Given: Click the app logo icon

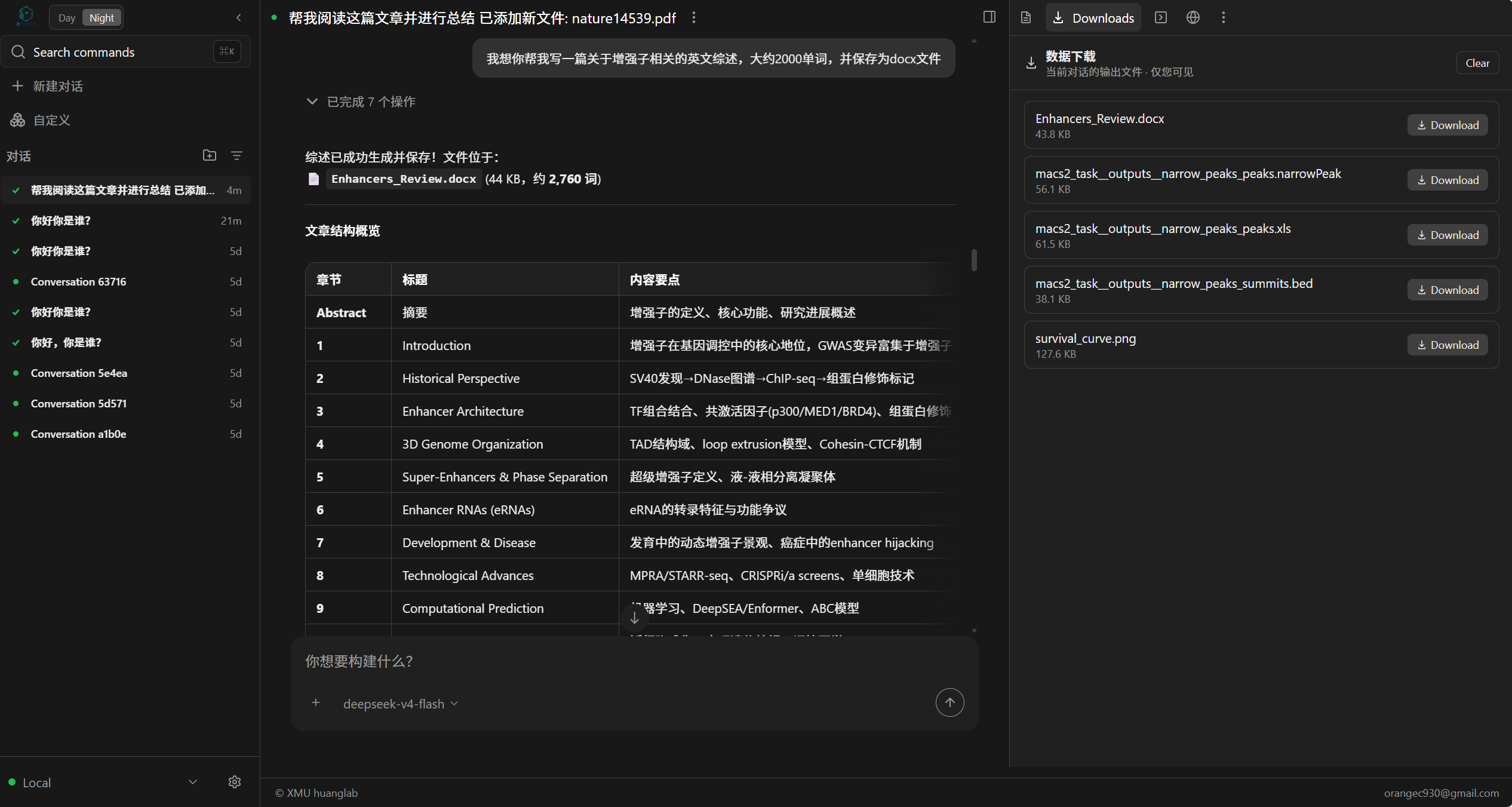Looking at the screenshot, I should (26, 16).
